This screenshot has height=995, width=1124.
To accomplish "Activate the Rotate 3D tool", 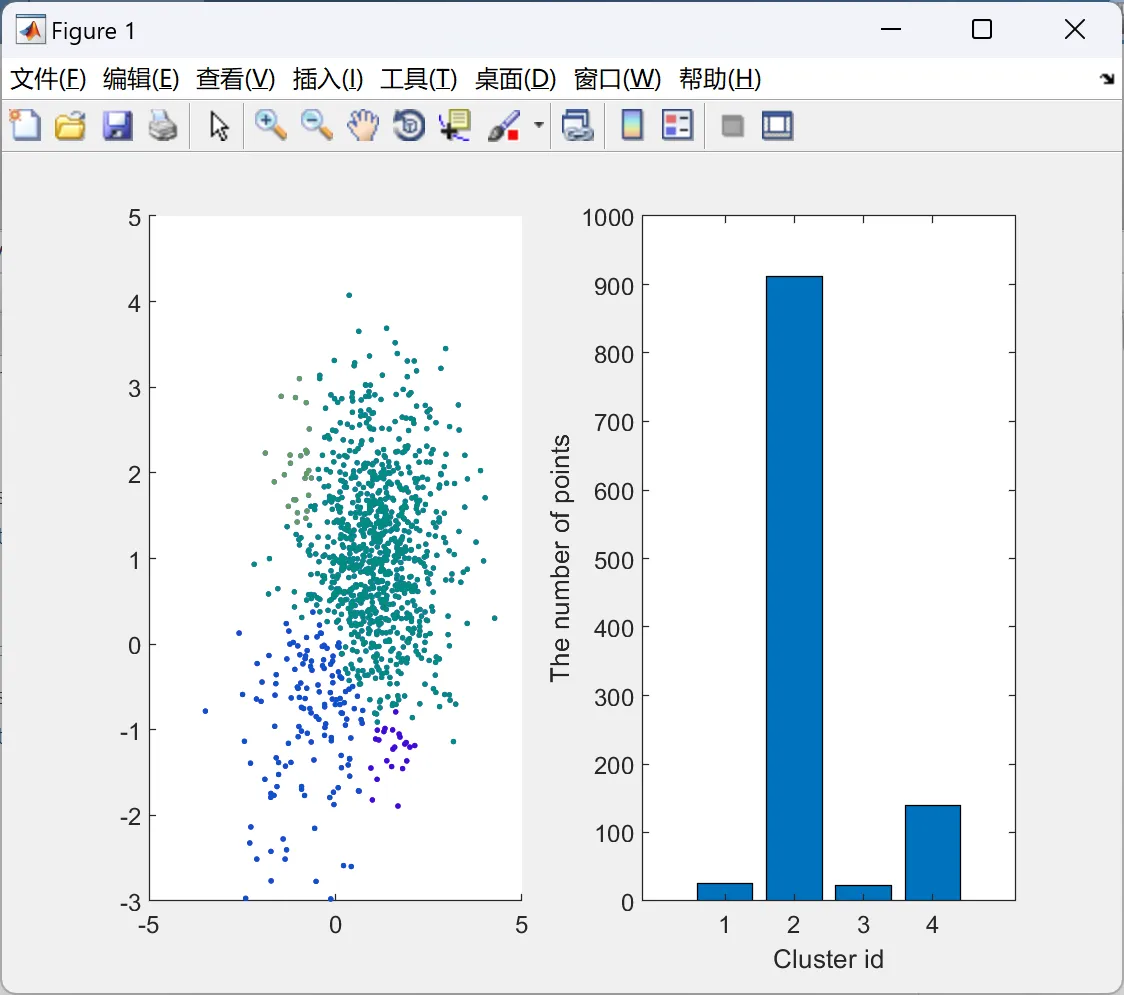I will click(409, 125).
